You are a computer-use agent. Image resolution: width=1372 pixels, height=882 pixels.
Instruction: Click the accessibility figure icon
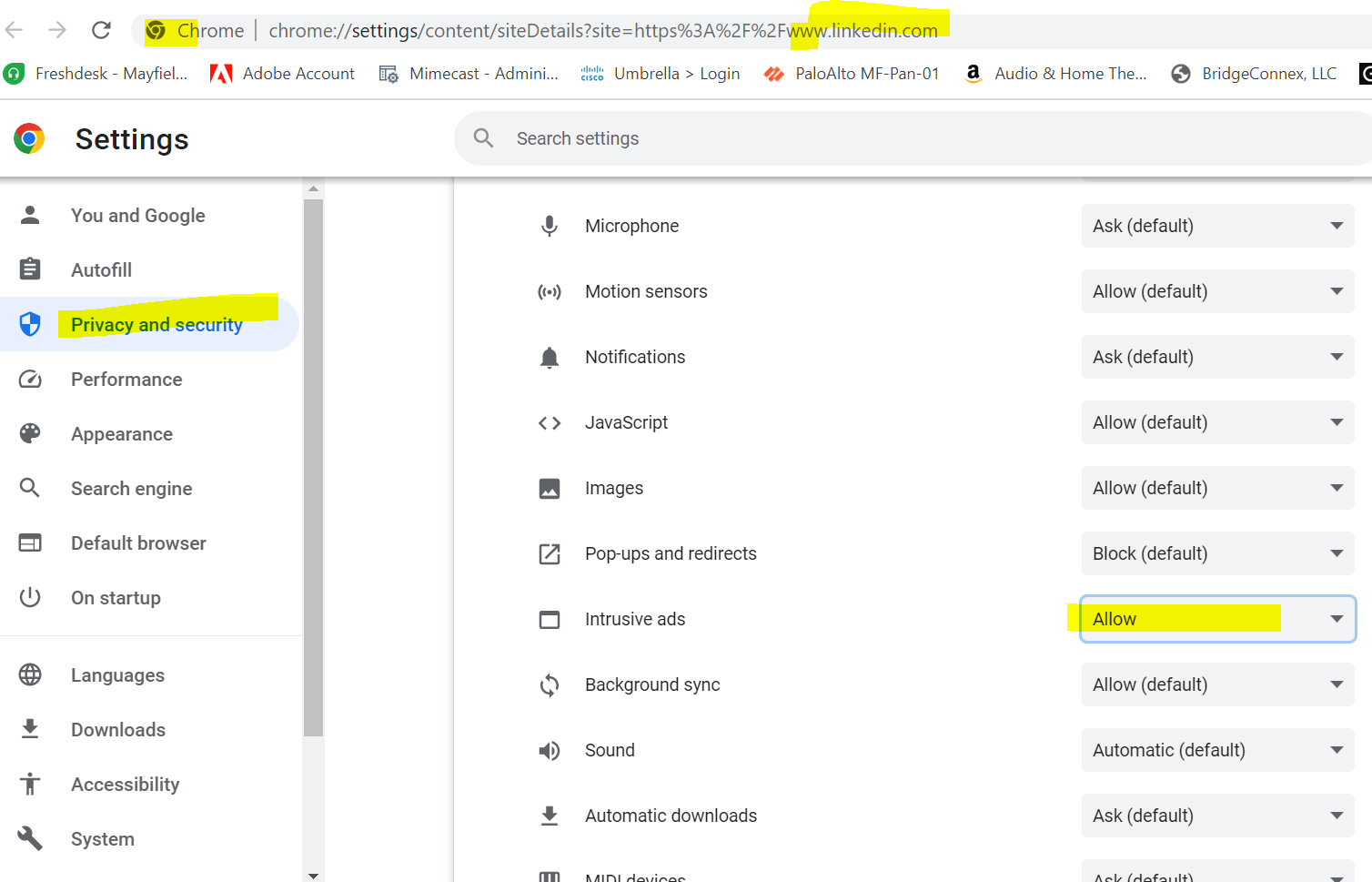tap(30, 784)
